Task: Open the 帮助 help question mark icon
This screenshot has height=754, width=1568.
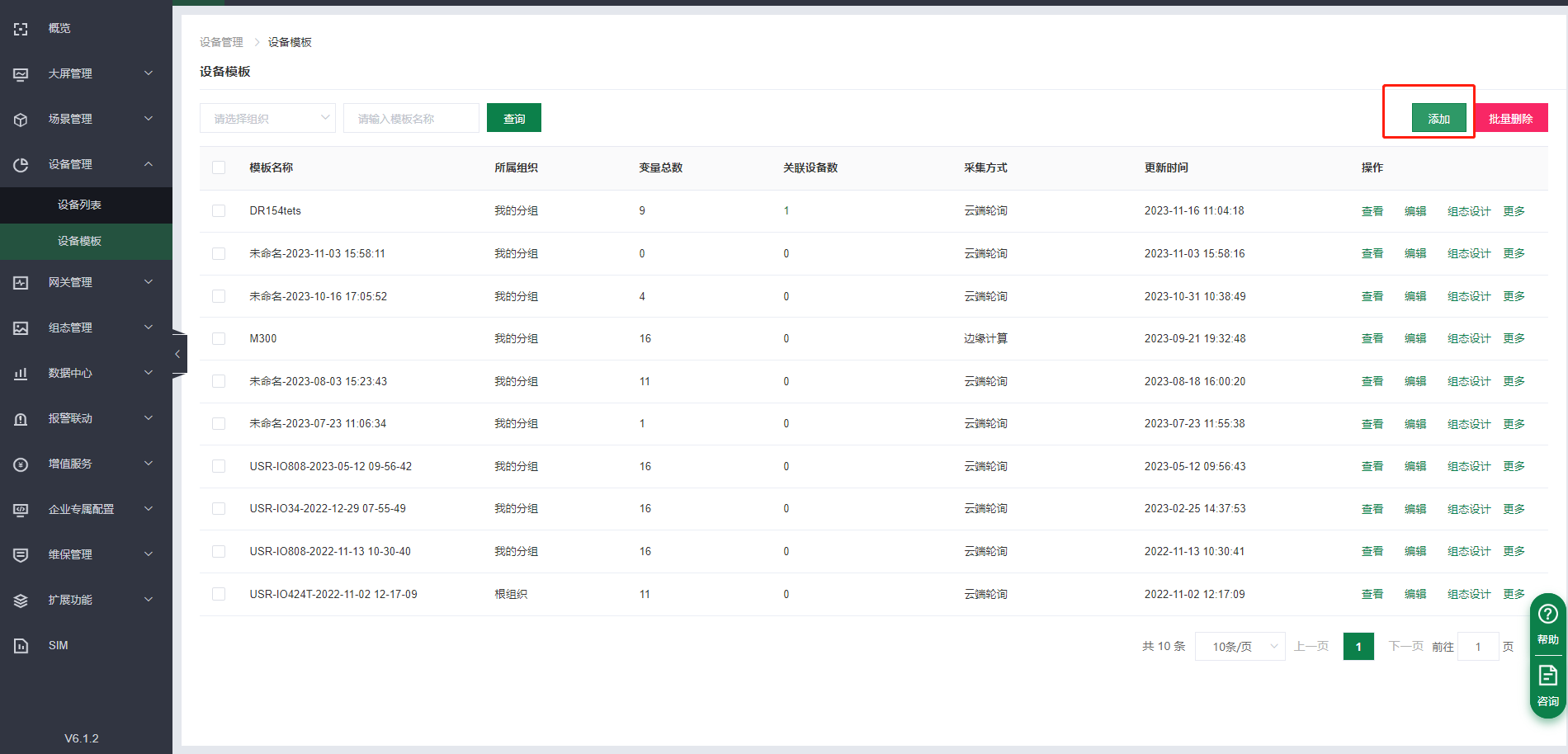Action: coord(1547,615)
